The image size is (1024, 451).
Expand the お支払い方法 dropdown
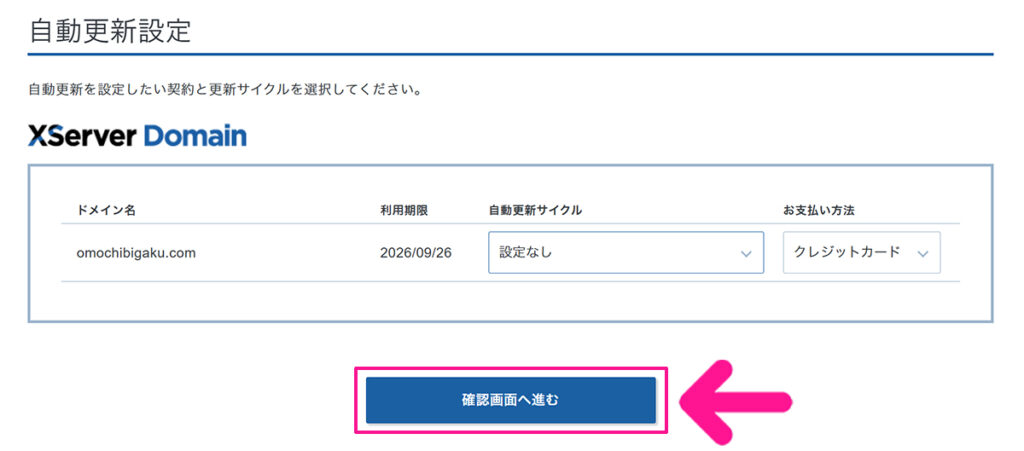coord(861,253)
